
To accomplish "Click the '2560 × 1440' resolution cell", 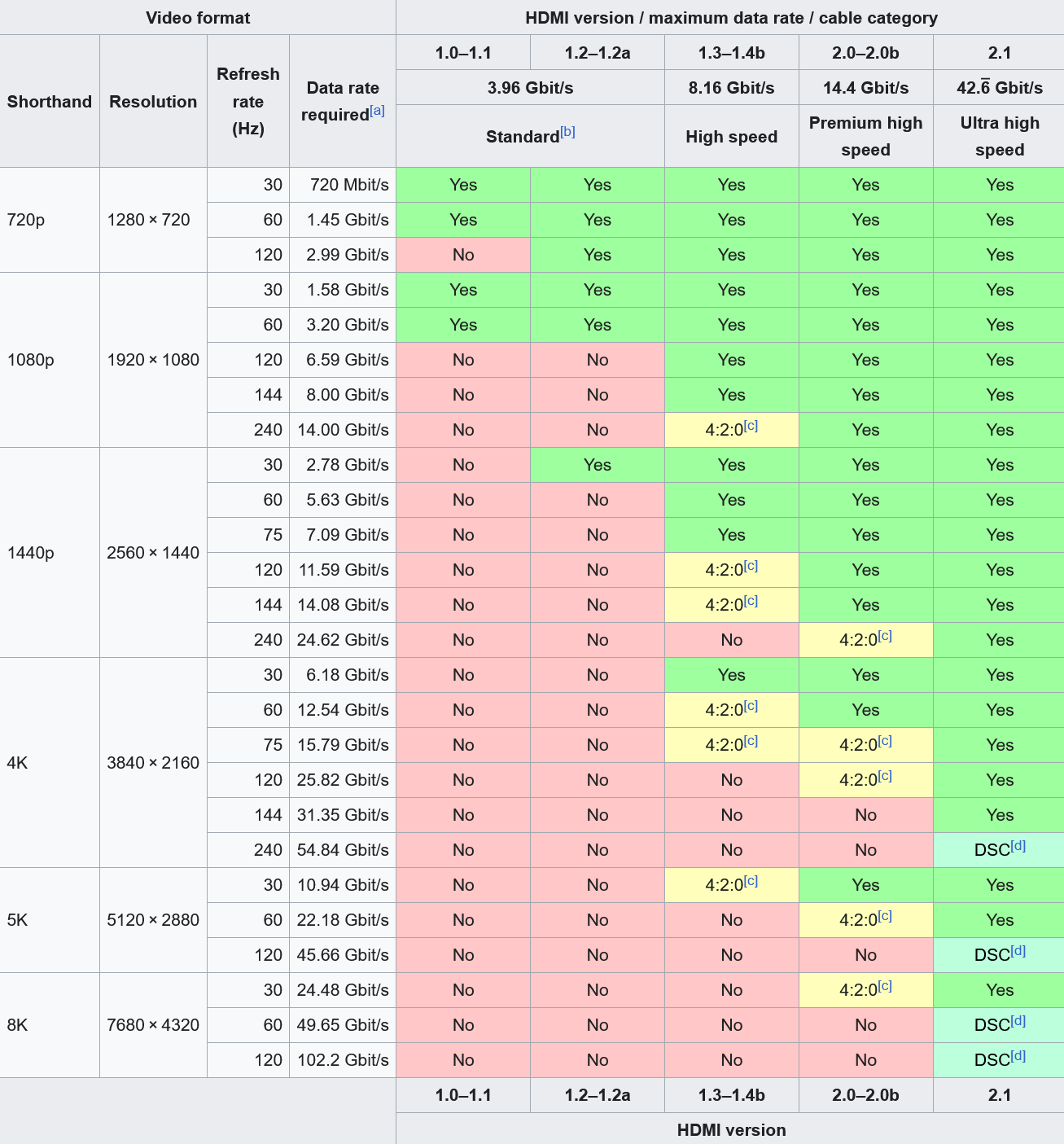I will 153,553.
